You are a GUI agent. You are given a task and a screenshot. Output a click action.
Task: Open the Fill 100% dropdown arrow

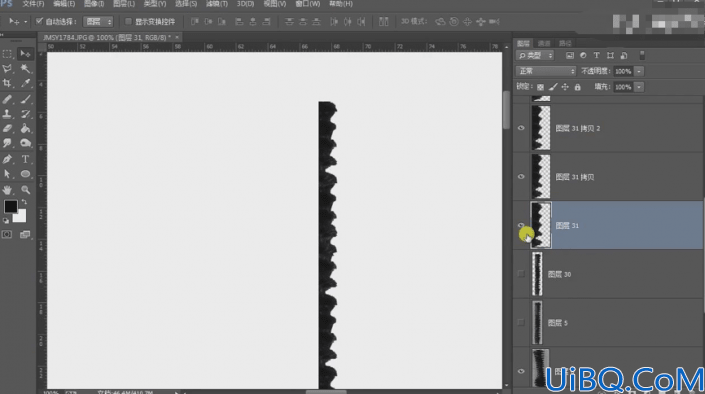639,87
